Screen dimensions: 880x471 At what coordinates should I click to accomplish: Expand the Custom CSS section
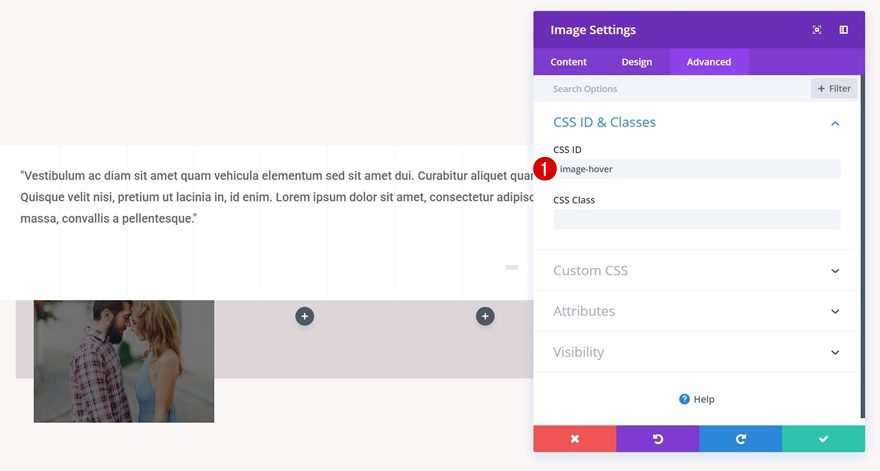696,271
